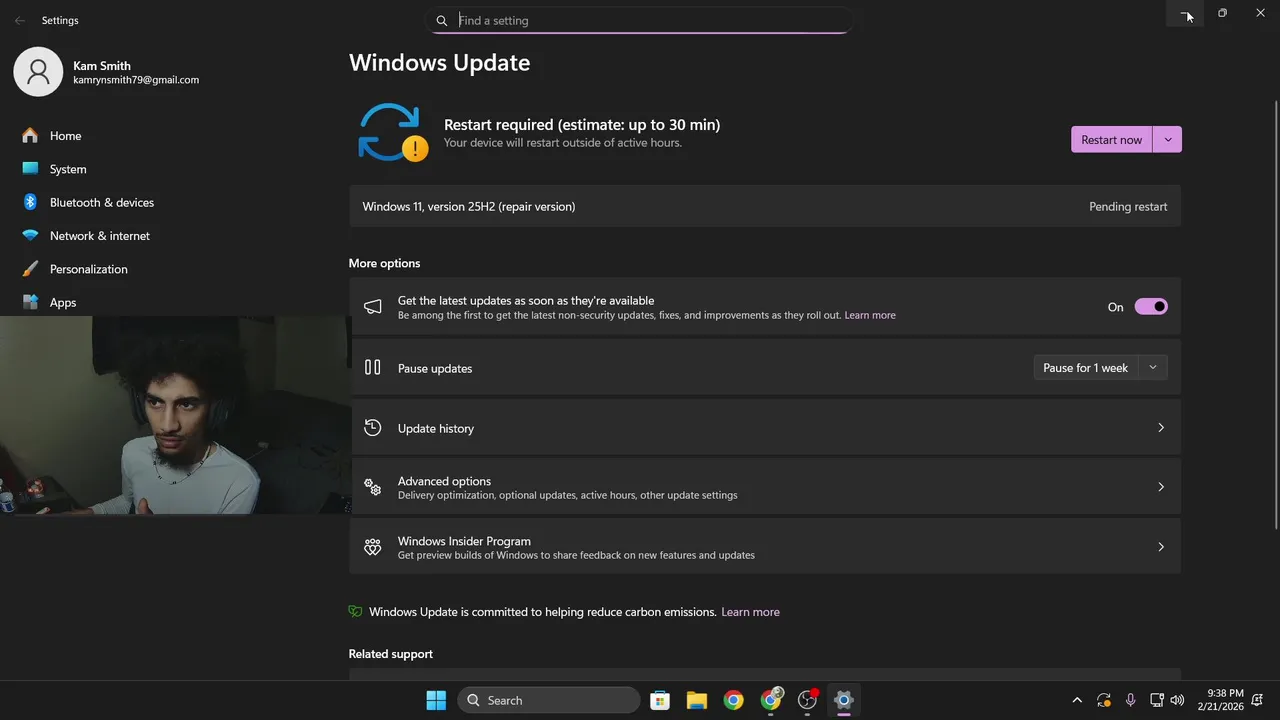Click the kamrynsmith79@gmail.com account text

click(x=136, y=80)
